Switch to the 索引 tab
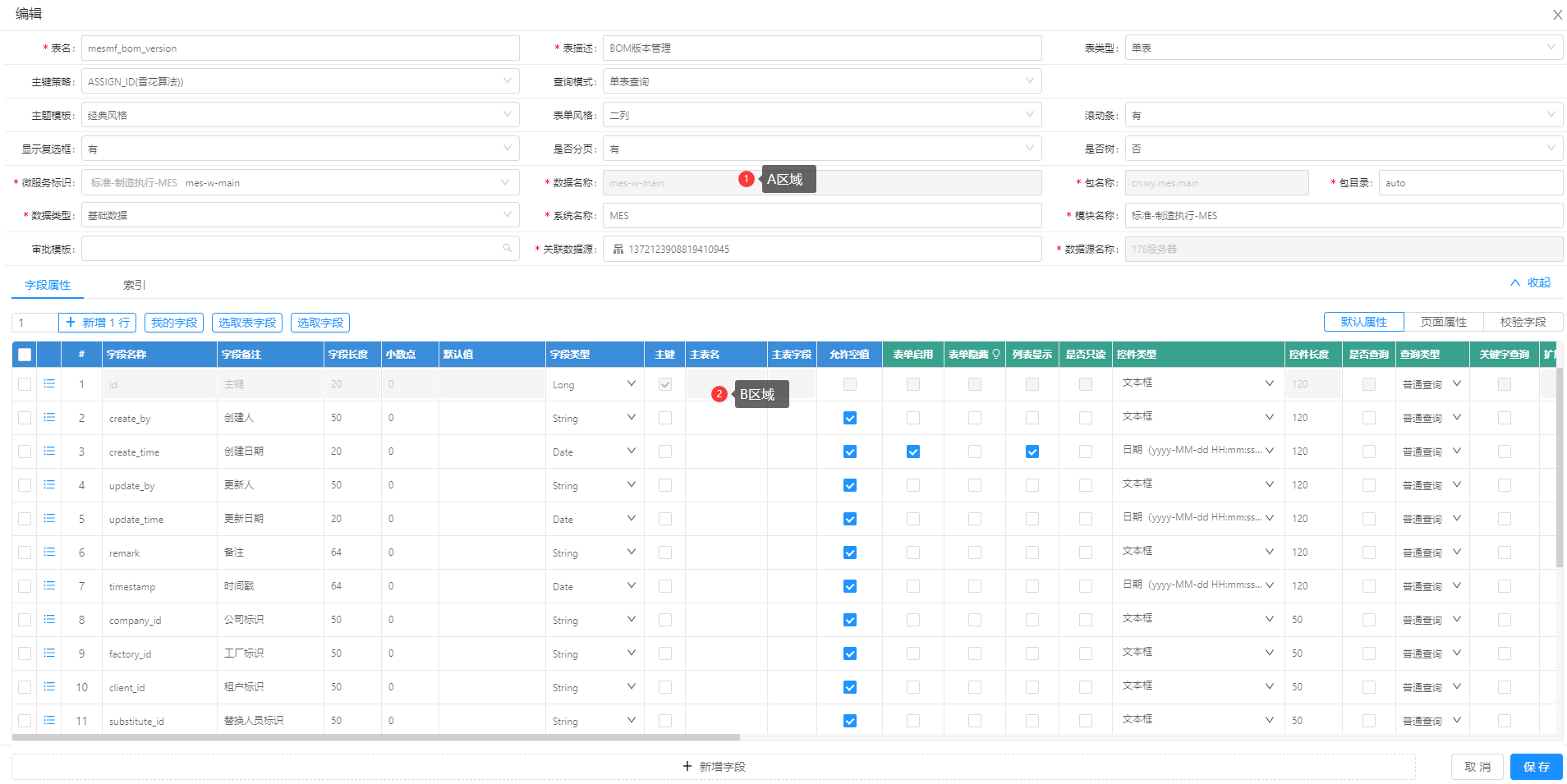Screen dimensions: 1567x784 [x=135, y=285]
